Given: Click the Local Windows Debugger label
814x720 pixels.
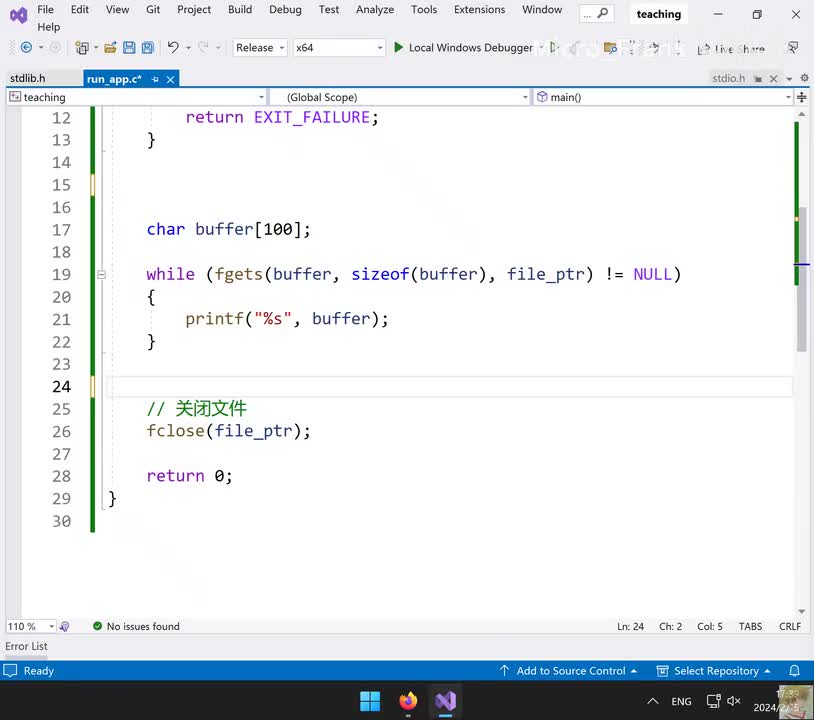Looking at the screenshot, I should coord(470,48).
